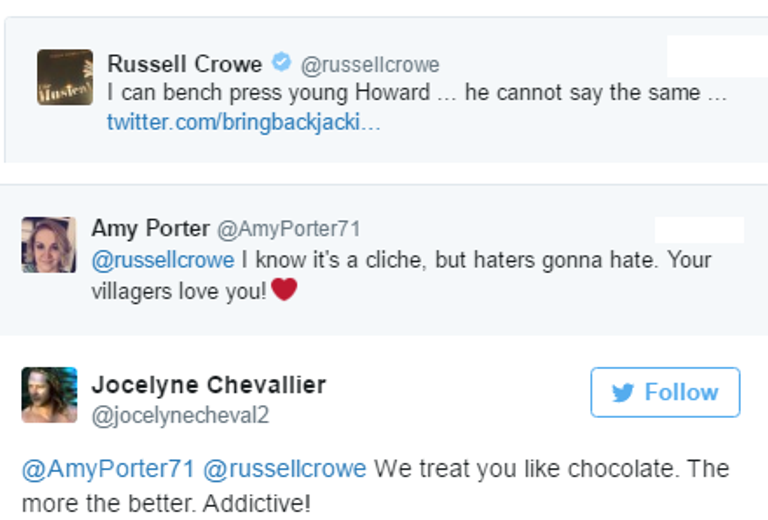Click Russell Crowe's verified badge
The height and width of the screenshot is (520, 768).
(x=281, y=64)
